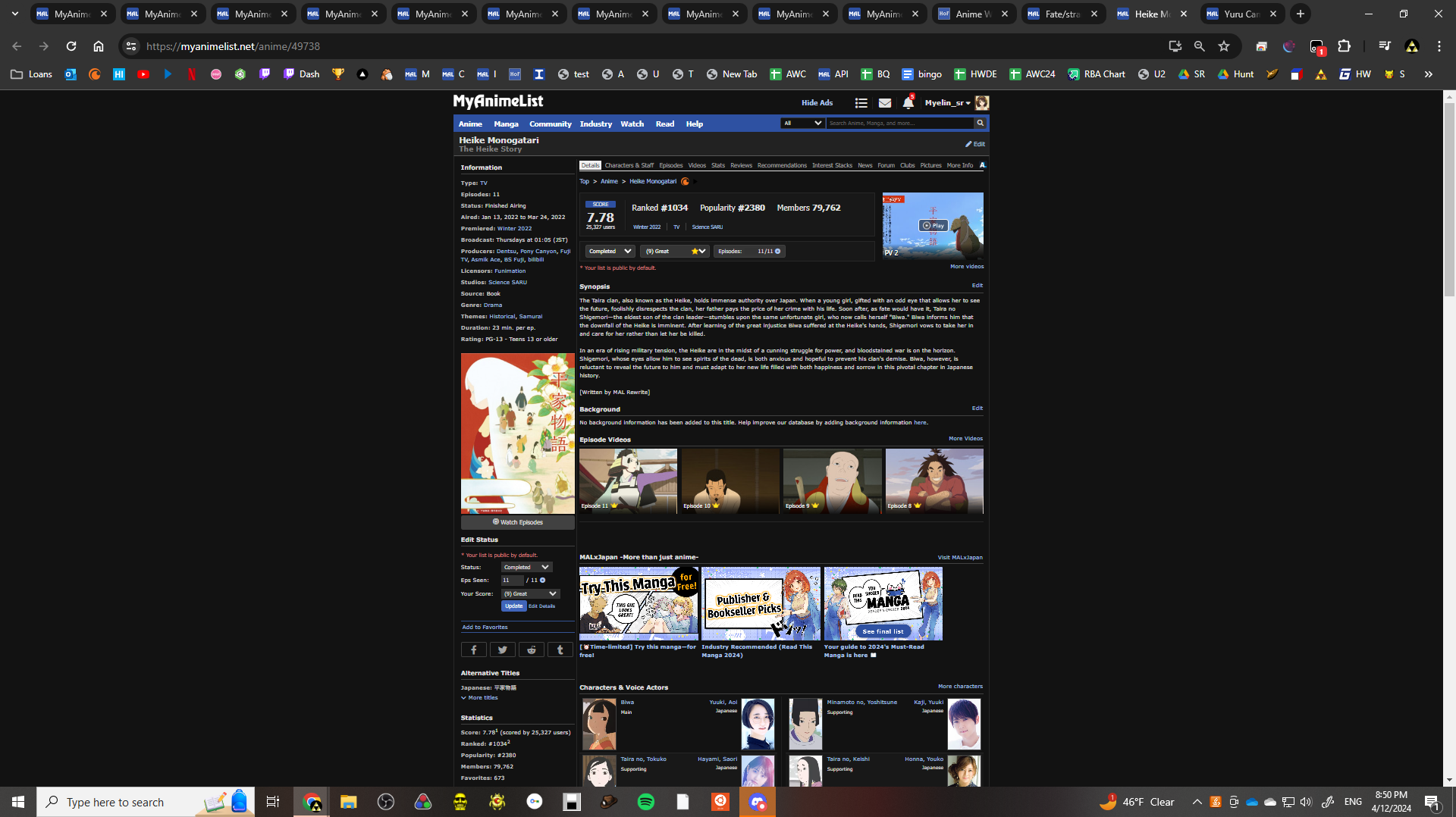The image size is (1456, 817).
Task: Switch to the Recommendations tab
Action: point(782,165)
